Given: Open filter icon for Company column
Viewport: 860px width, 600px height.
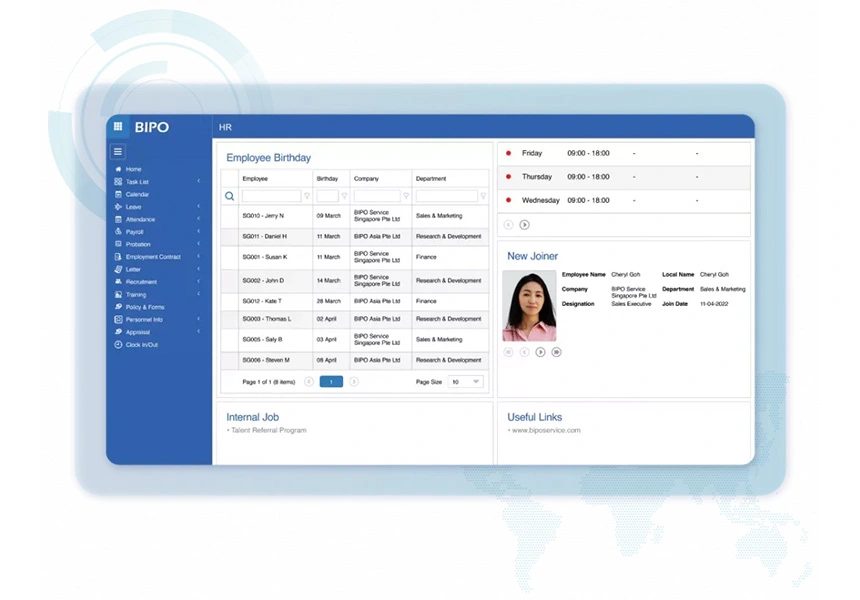Looking at the screenshot, I should click(407, 197).
